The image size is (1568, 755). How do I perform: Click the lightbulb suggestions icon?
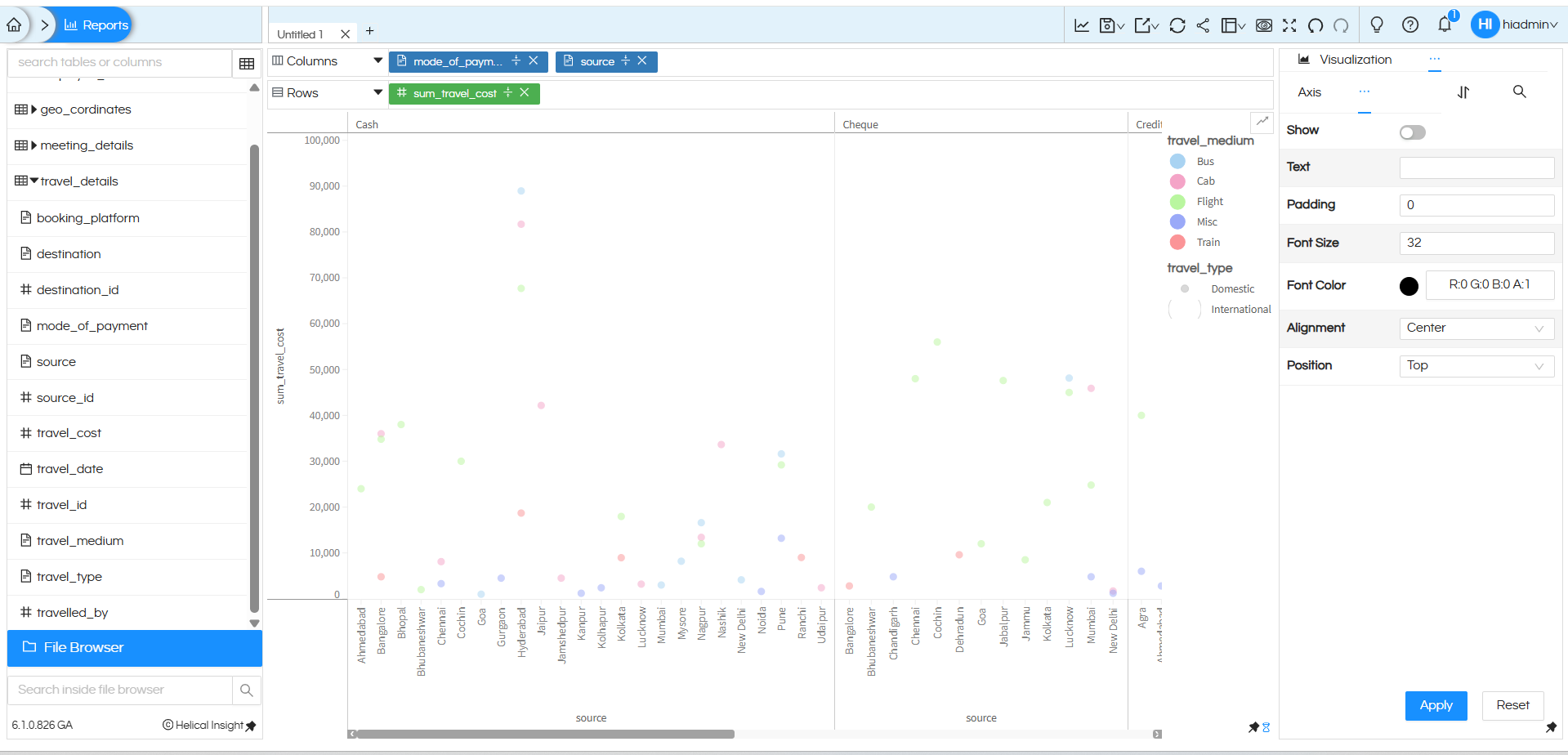[x=1377, y=25]
